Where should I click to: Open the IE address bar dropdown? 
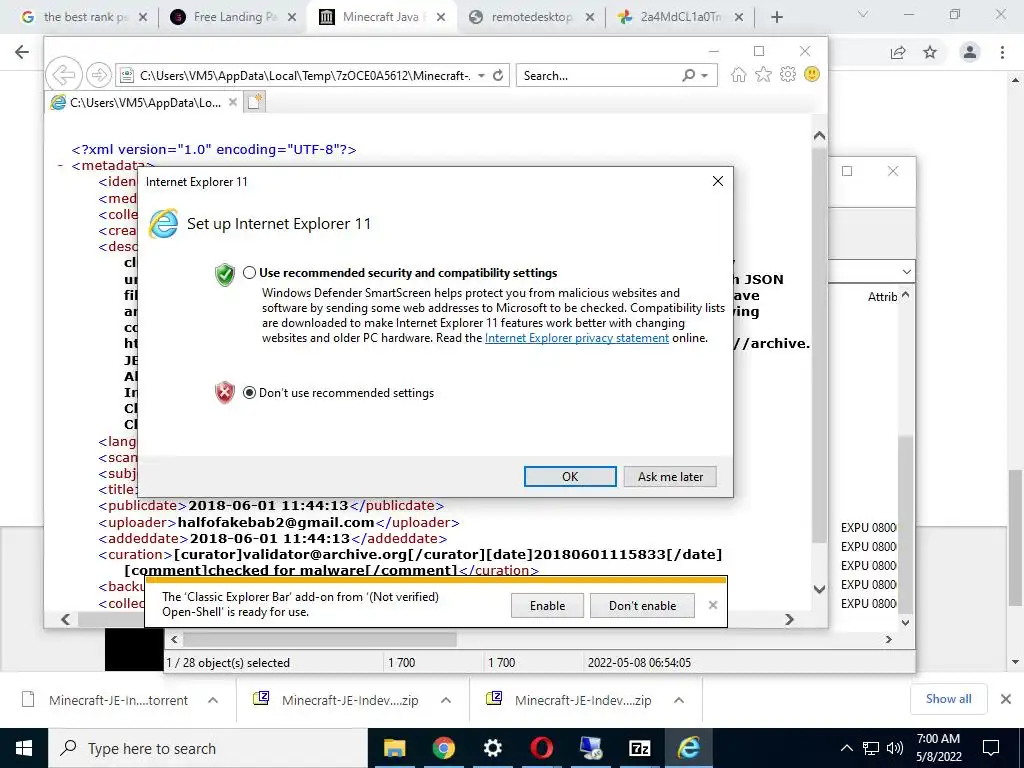[481, 76]
